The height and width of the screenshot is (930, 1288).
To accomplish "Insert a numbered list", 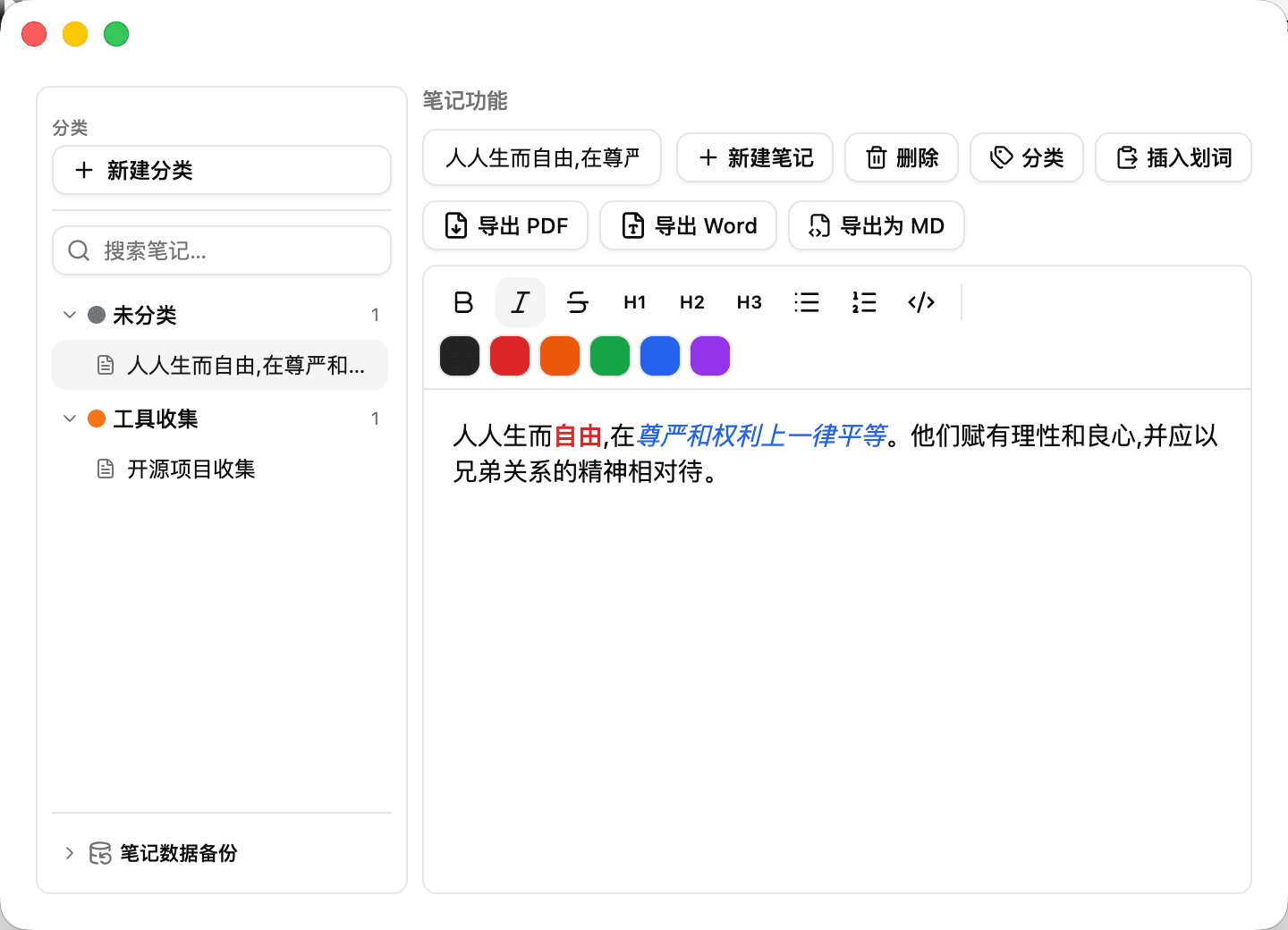I will click(x=864, y=302).
